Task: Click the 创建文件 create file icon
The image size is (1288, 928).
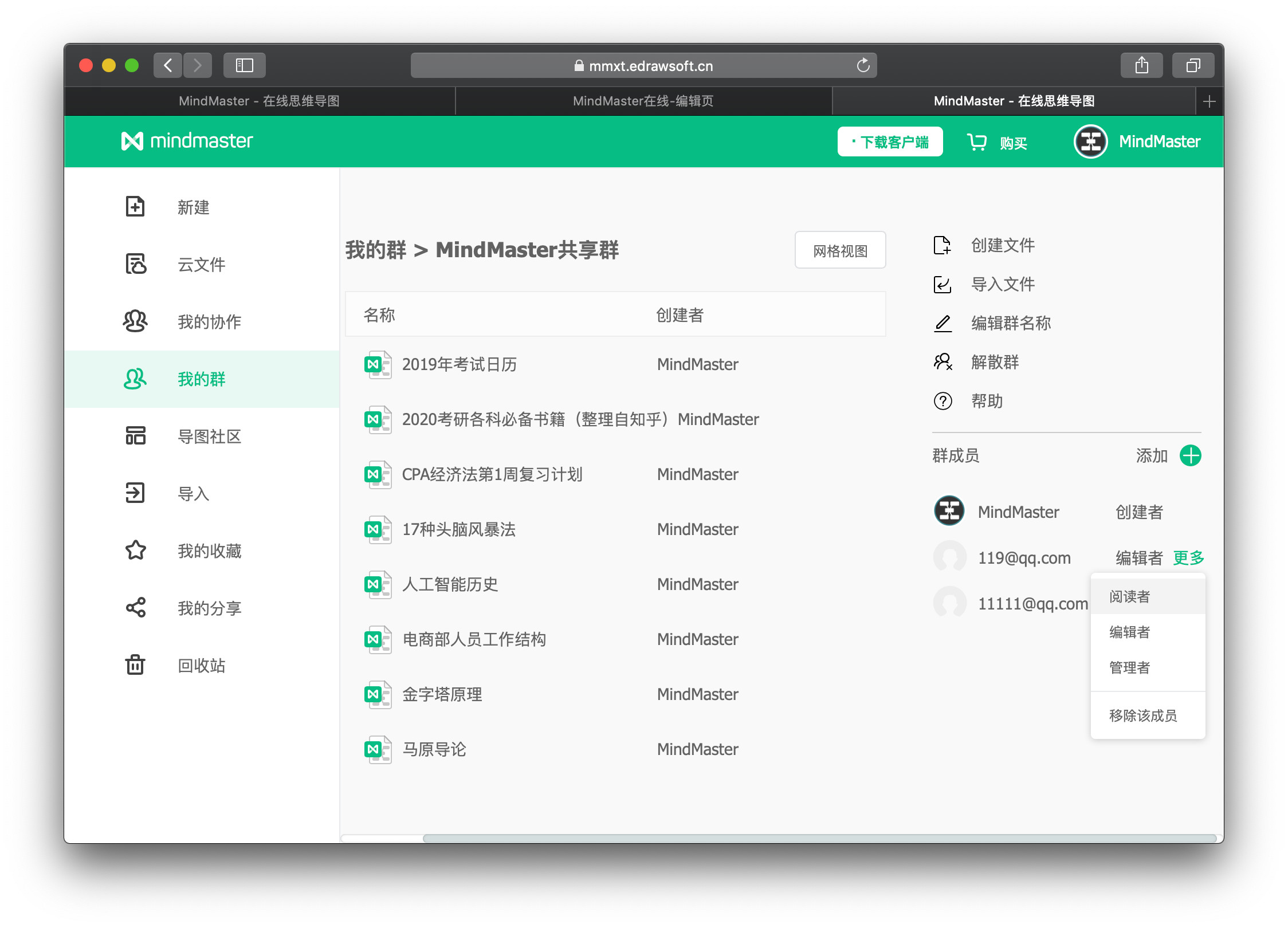Action: [942, 245]
